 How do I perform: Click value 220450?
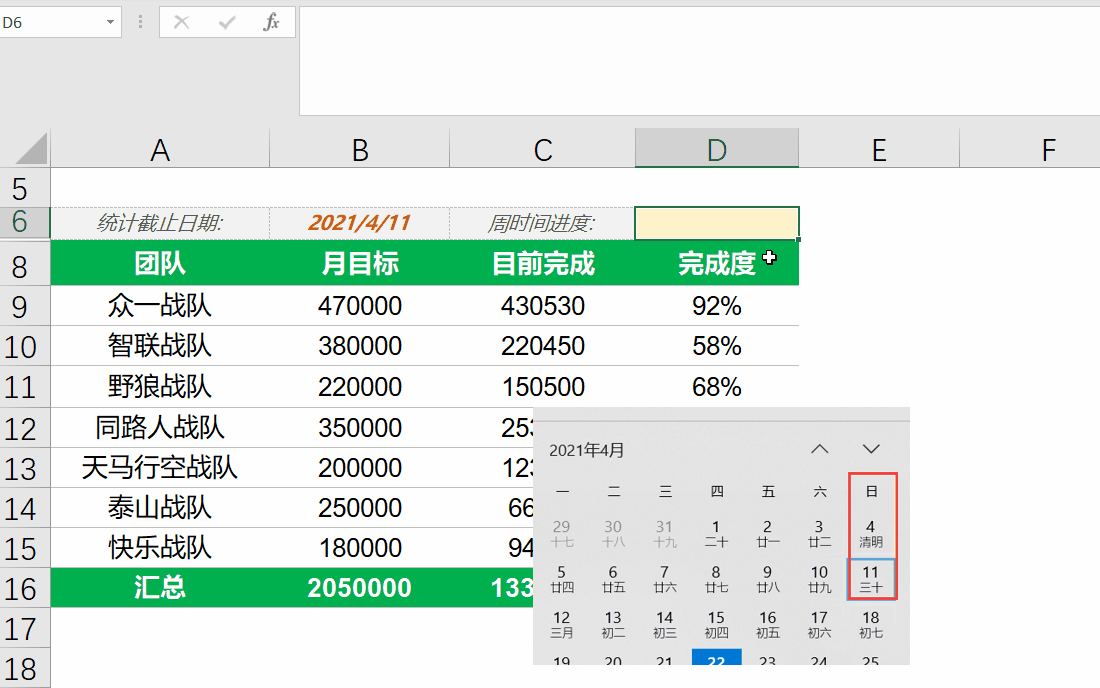(x=542, y=346)
